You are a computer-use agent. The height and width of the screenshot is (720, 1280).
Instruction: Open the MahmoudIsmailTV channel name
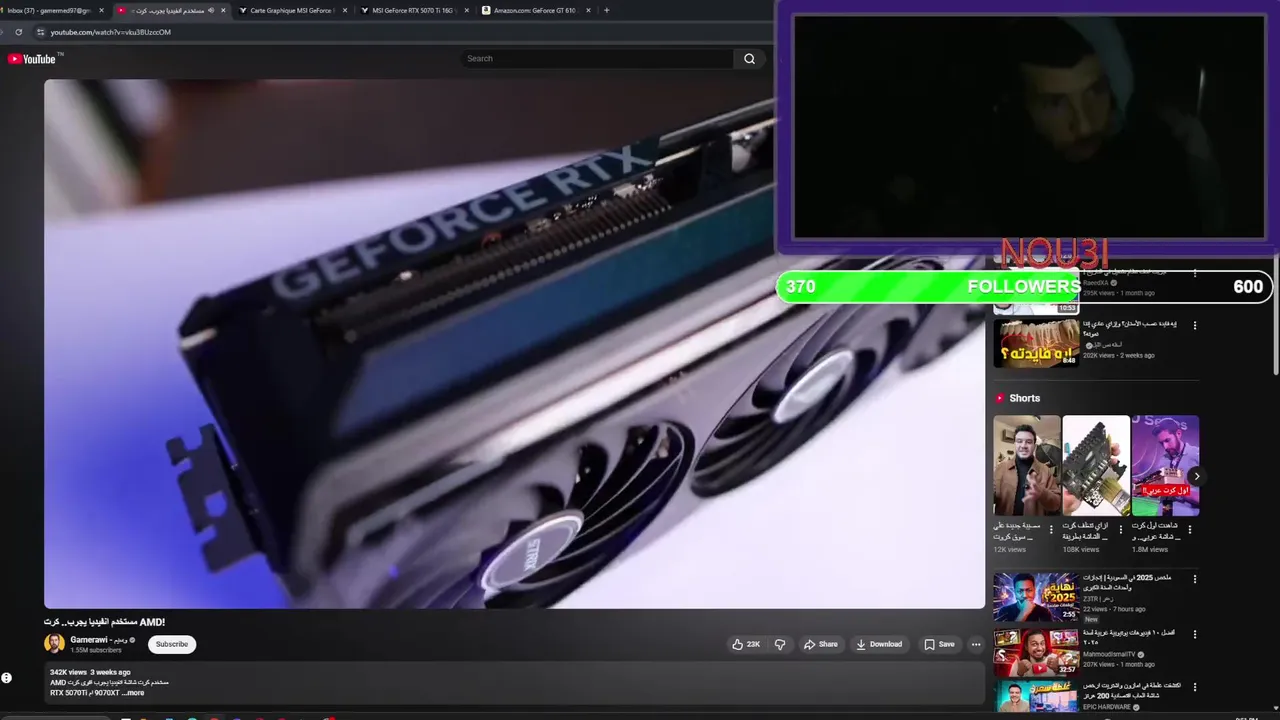(x=1110, y=655)
